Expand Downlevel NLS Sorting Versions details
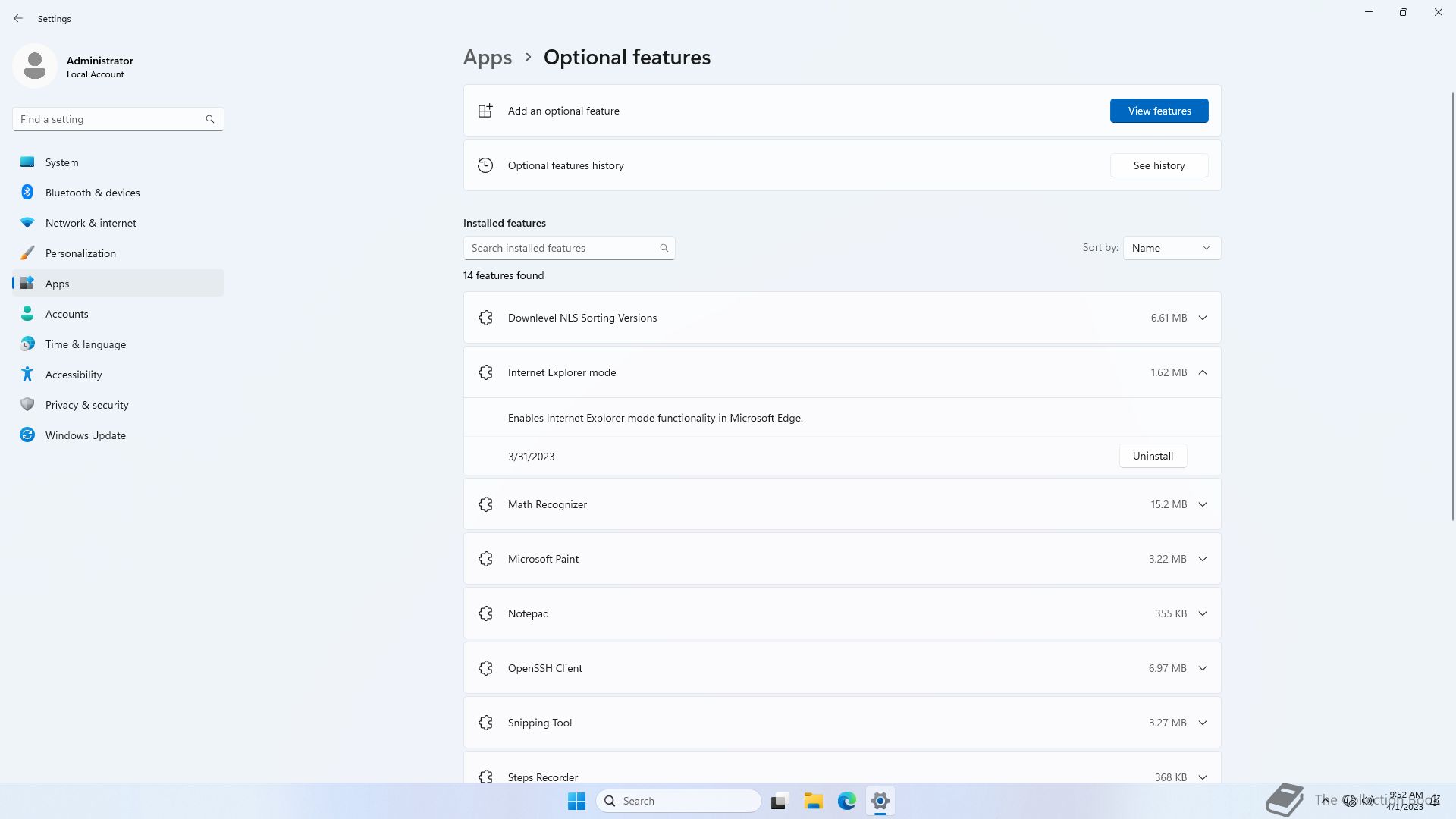This screenshot has height=819, width=1456. pos(1202,318)
